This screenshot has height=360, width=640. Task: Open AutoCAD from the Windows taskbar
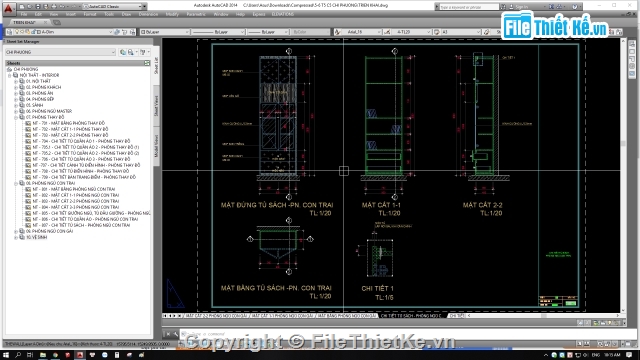coord(80,355)
